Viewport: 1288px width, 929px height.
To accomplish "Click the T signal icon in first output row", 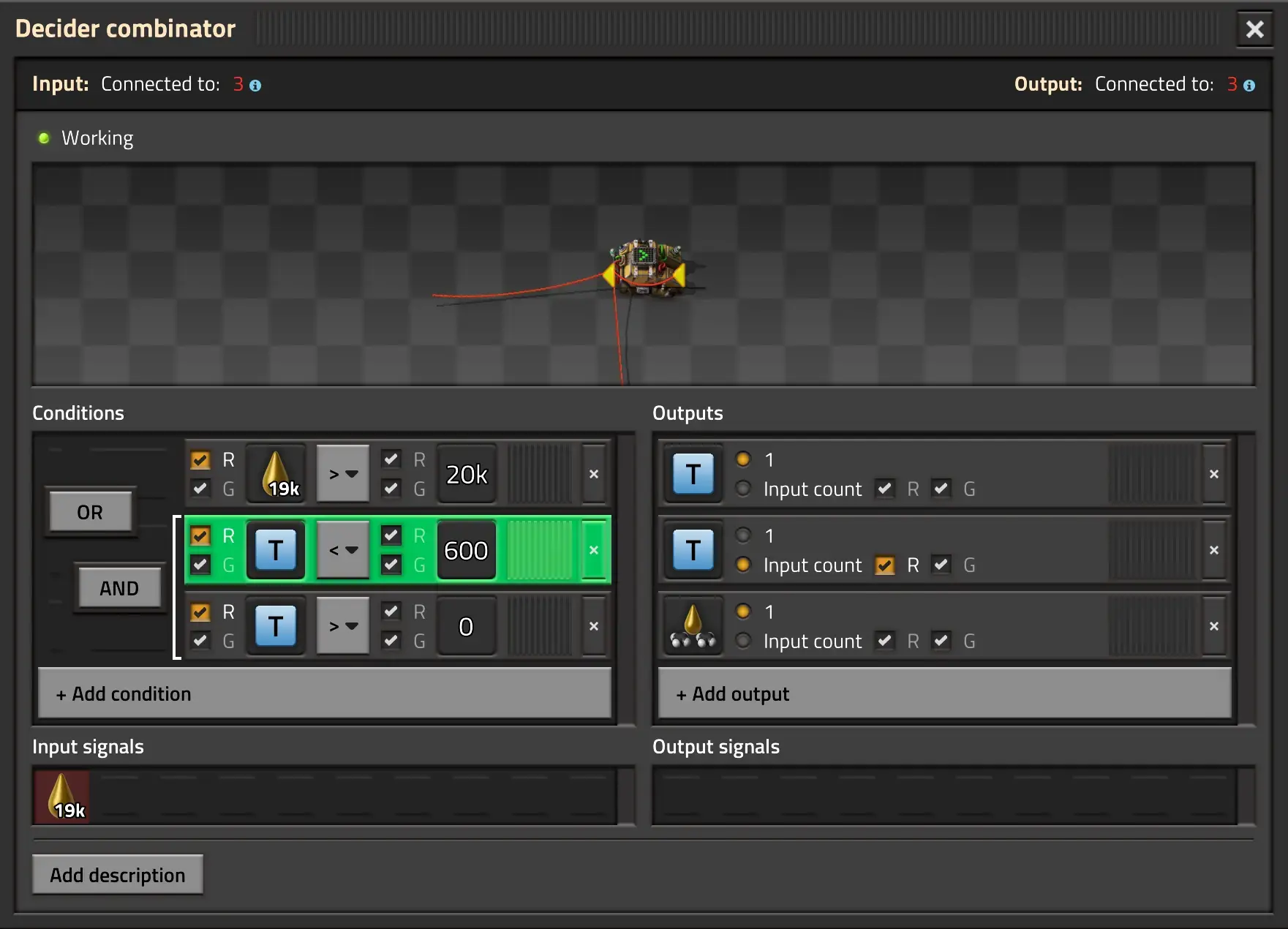I will 693,475.
